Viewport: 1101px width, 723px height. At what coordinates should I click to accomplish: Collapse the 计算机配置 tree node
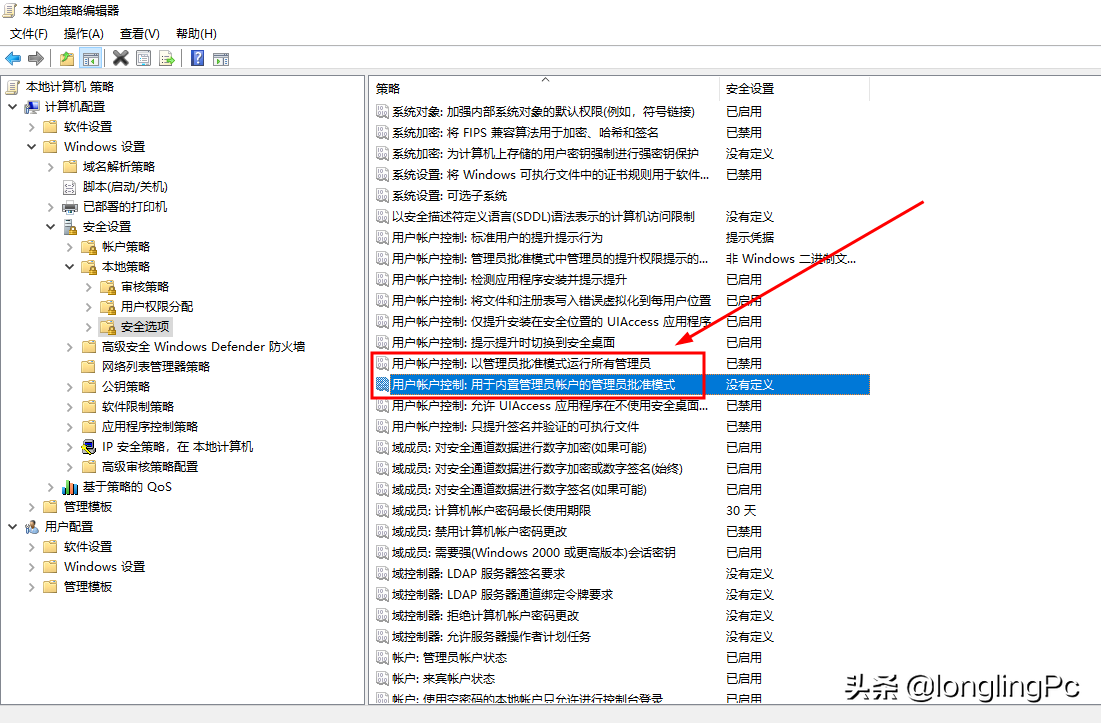point(13,107)
